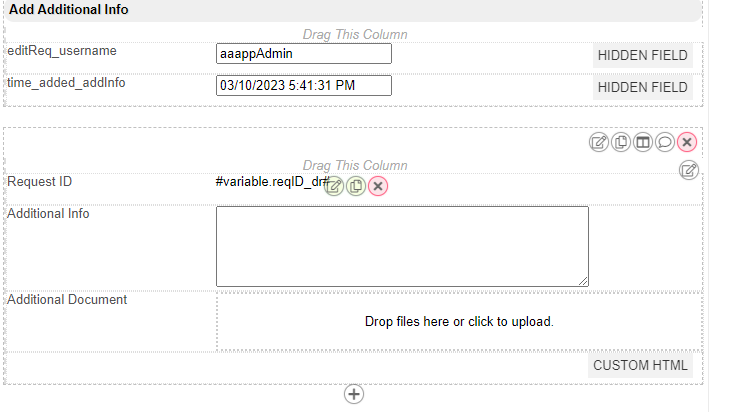Screen dimensions: 739x412
Task: Remove the Request ID field (red X)
Action: pyautogui.click(x=378, y=186)
